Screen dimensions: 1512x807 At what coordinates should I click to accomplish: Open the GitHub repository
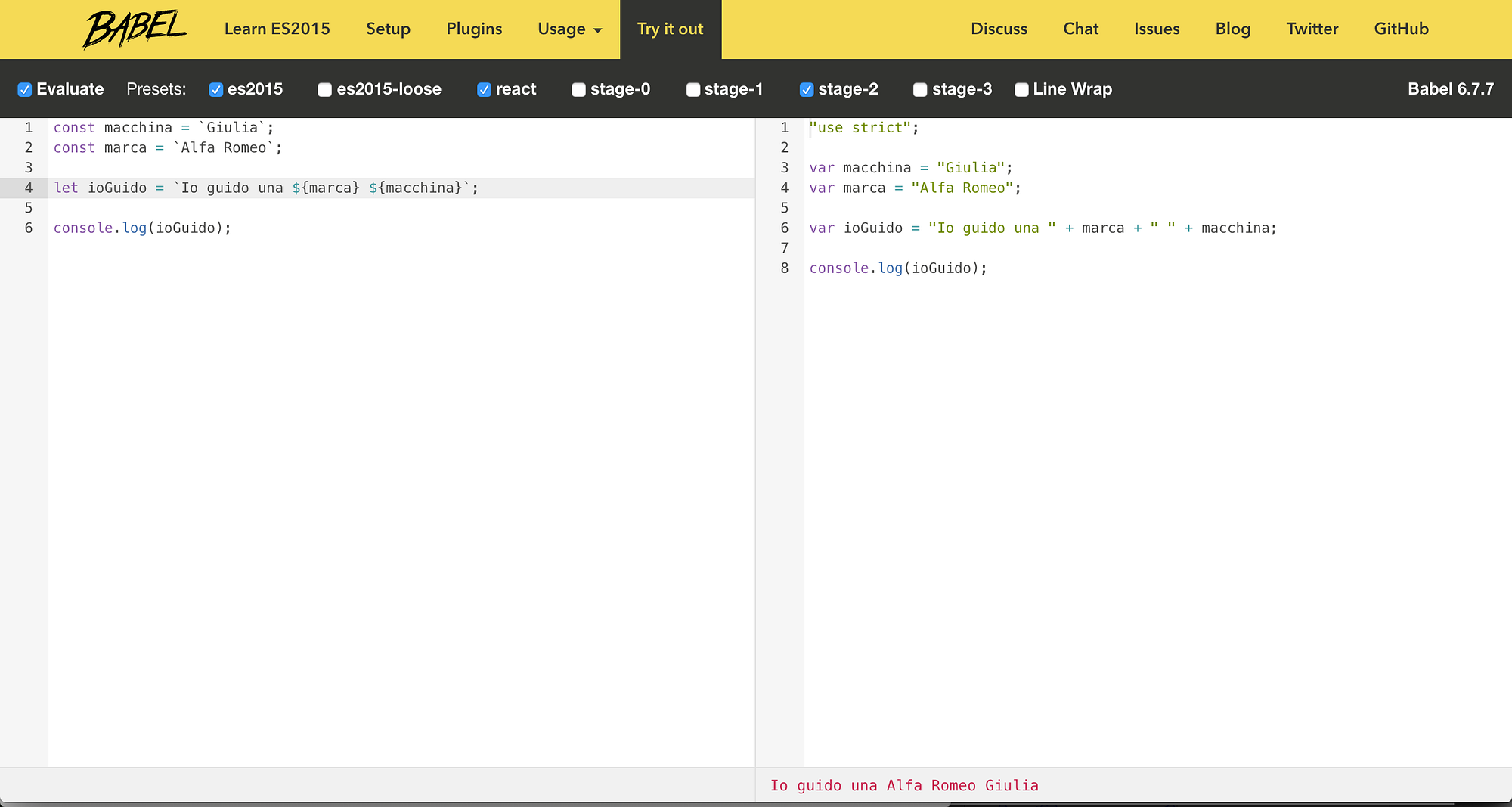coord(1401,29)
